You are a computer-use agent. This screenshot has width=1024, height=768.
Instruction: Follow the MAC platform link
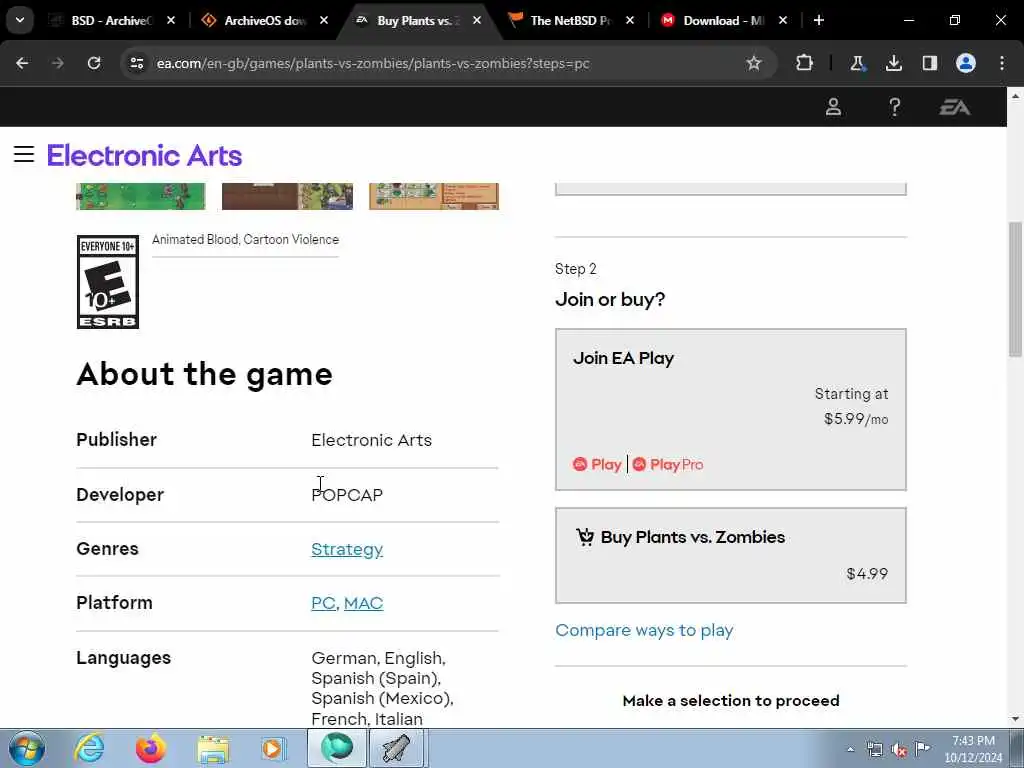click(364, 603)
